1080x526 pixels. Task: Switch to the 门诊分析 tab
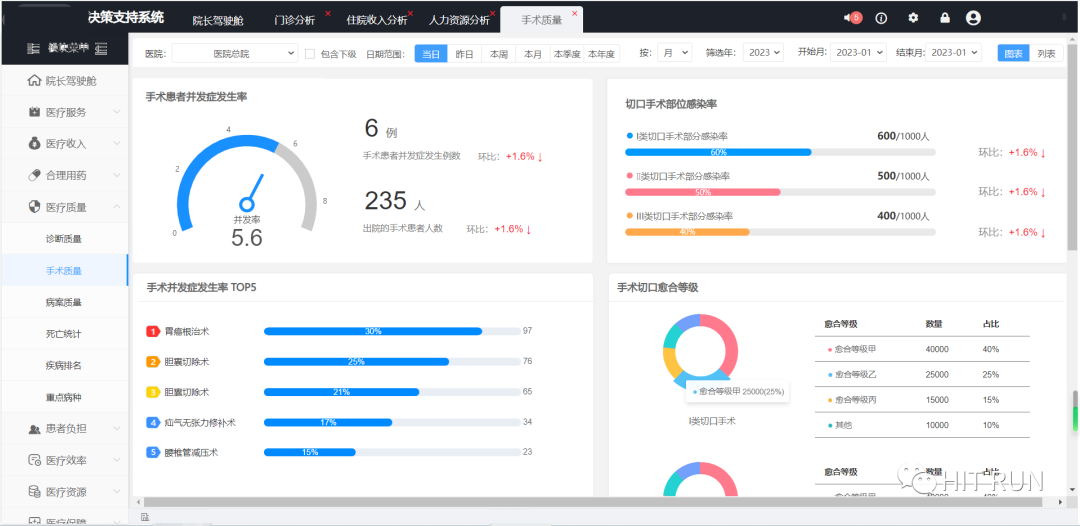(x=294, y=20)
